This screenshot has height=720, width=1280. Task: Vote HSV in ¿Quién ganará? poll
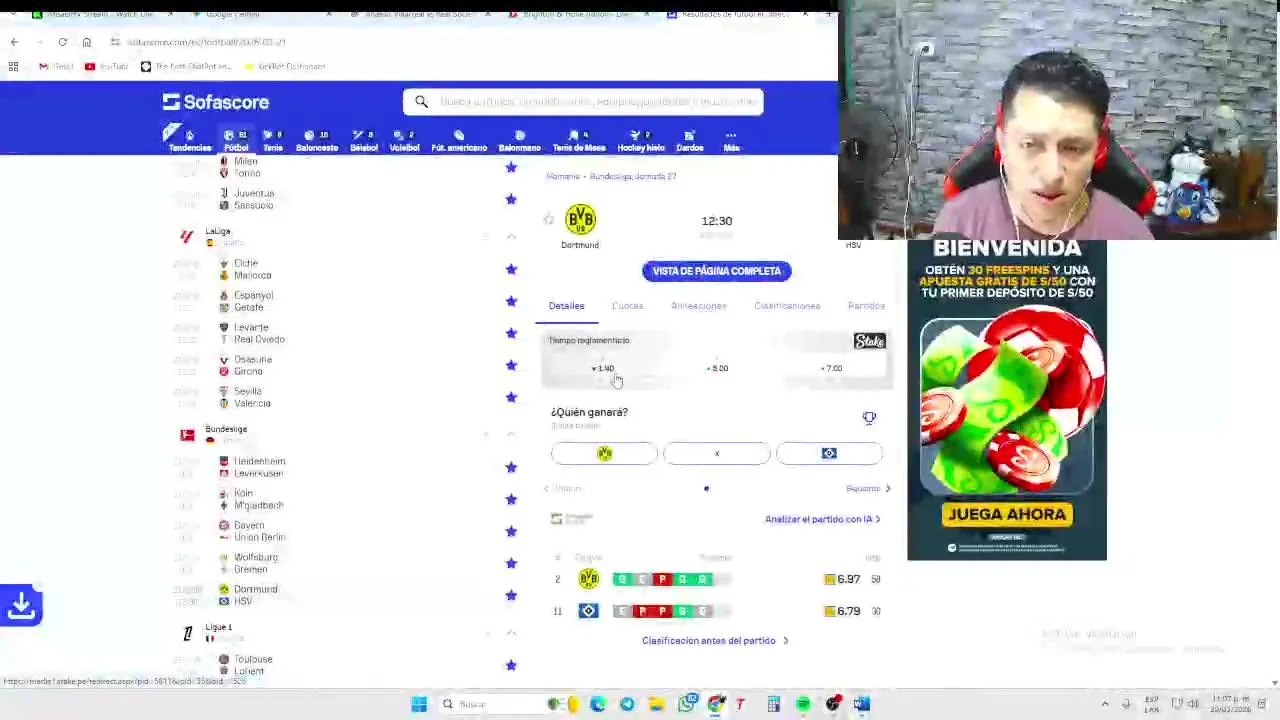829,454
